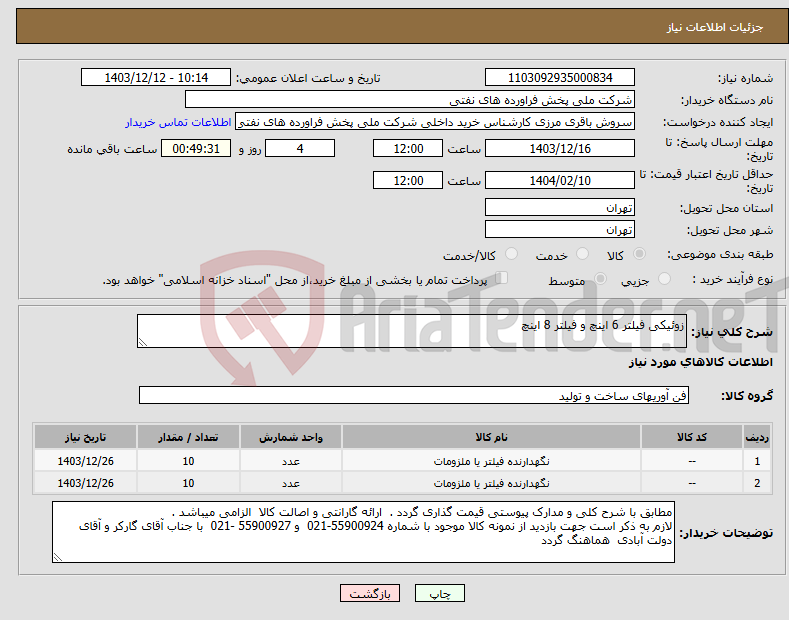Click the response deadline time 12:00 field
789x620 pixels.
pos(408,148)
